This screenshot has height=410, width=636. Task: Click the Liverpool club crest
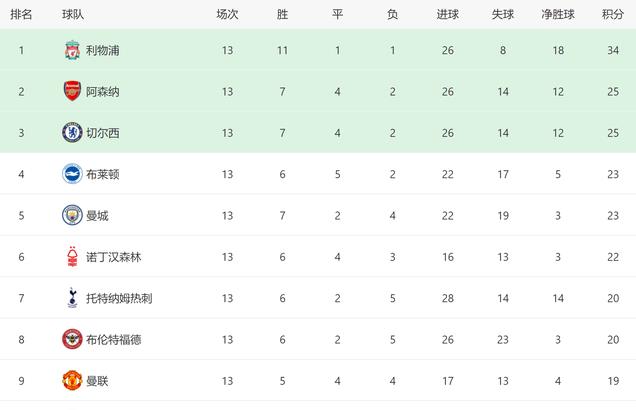tap(72, 50)
